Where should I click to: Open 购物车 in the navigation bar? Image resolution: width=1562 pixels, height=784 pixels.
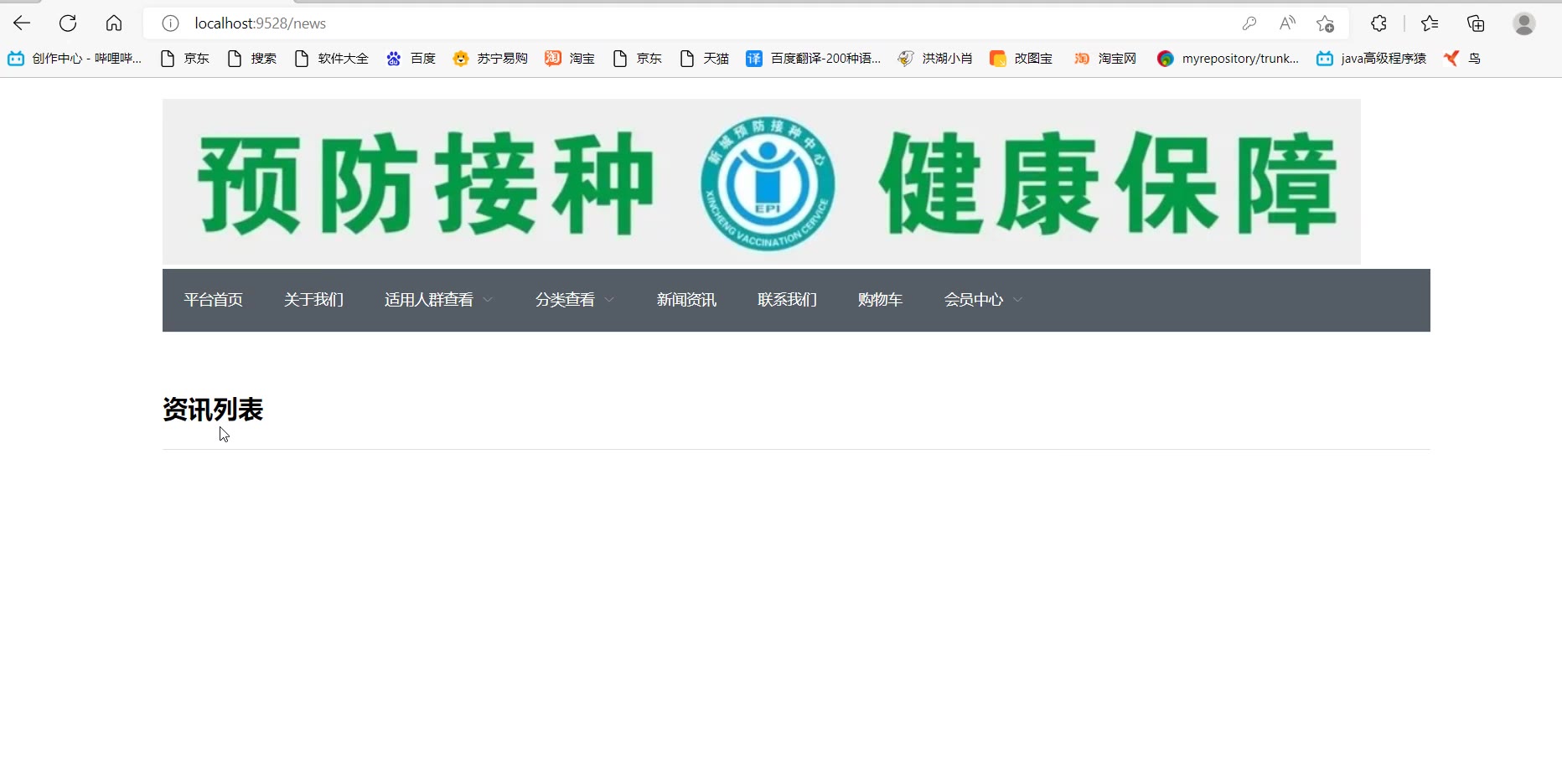(x=880, y=300)
